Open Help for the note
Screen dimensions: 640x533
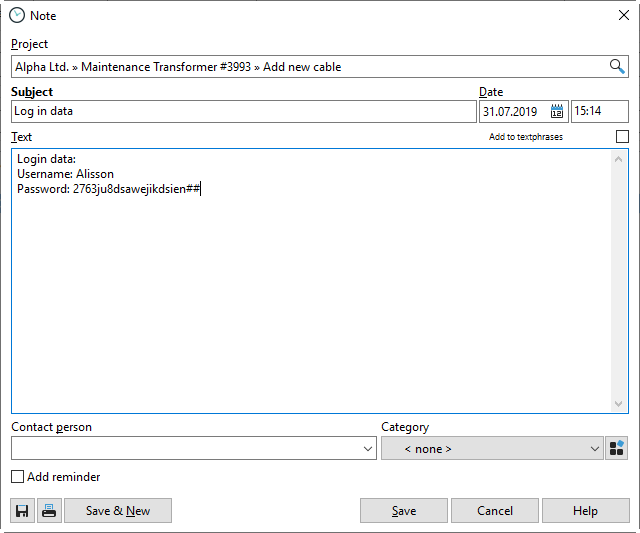pyautogui.click(x=585, y=511)
